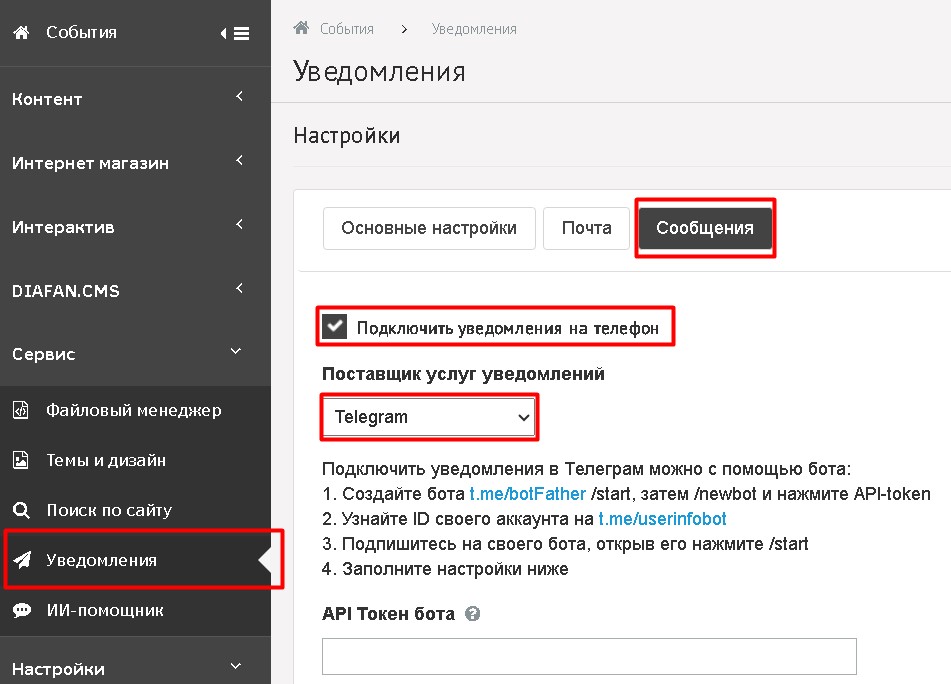
Task: Click the Темы и дизайн image icon
Action: 21,460
